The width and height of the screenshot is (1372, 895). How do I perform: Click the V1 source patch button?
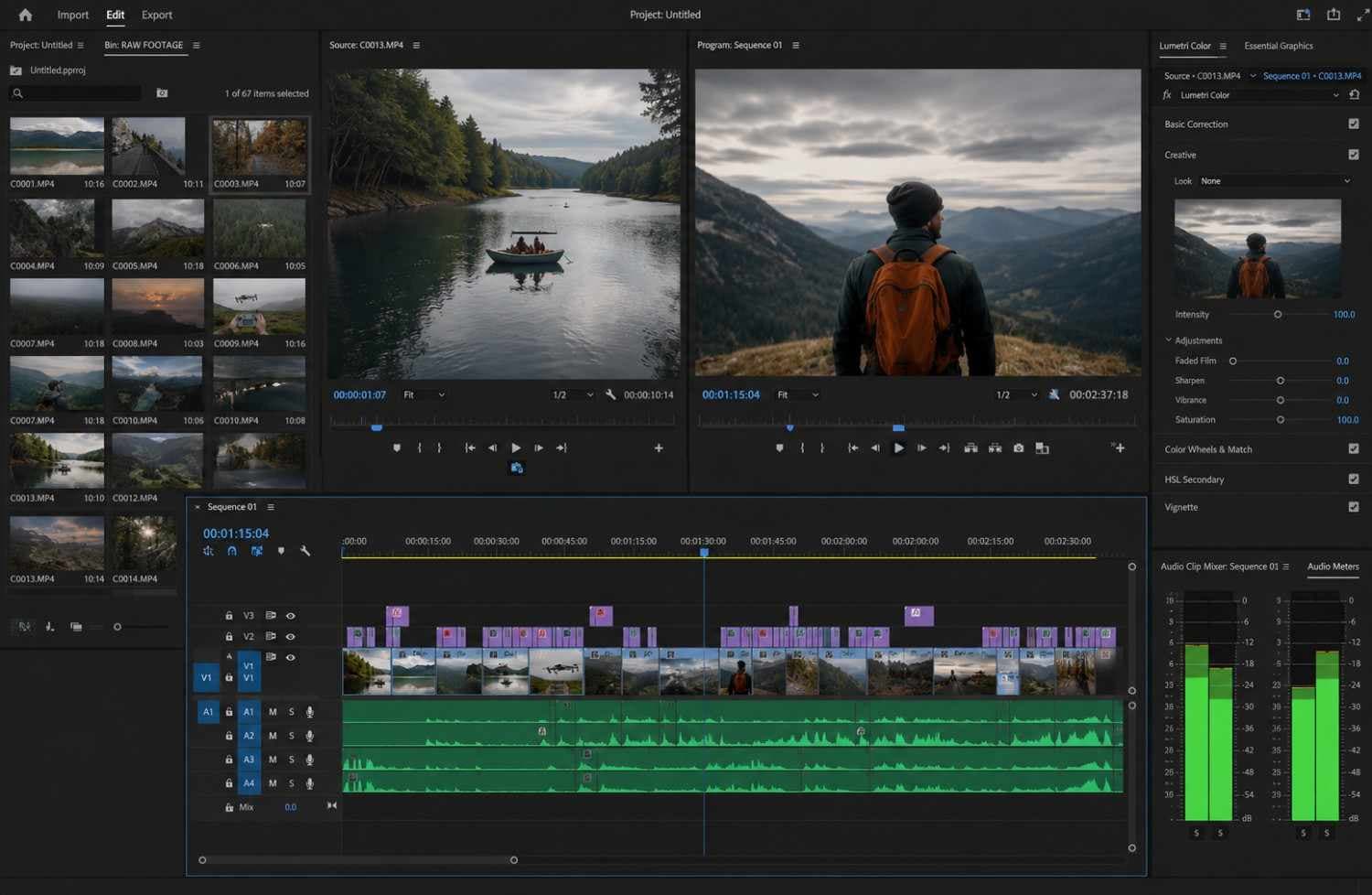(x=206, y=677)
